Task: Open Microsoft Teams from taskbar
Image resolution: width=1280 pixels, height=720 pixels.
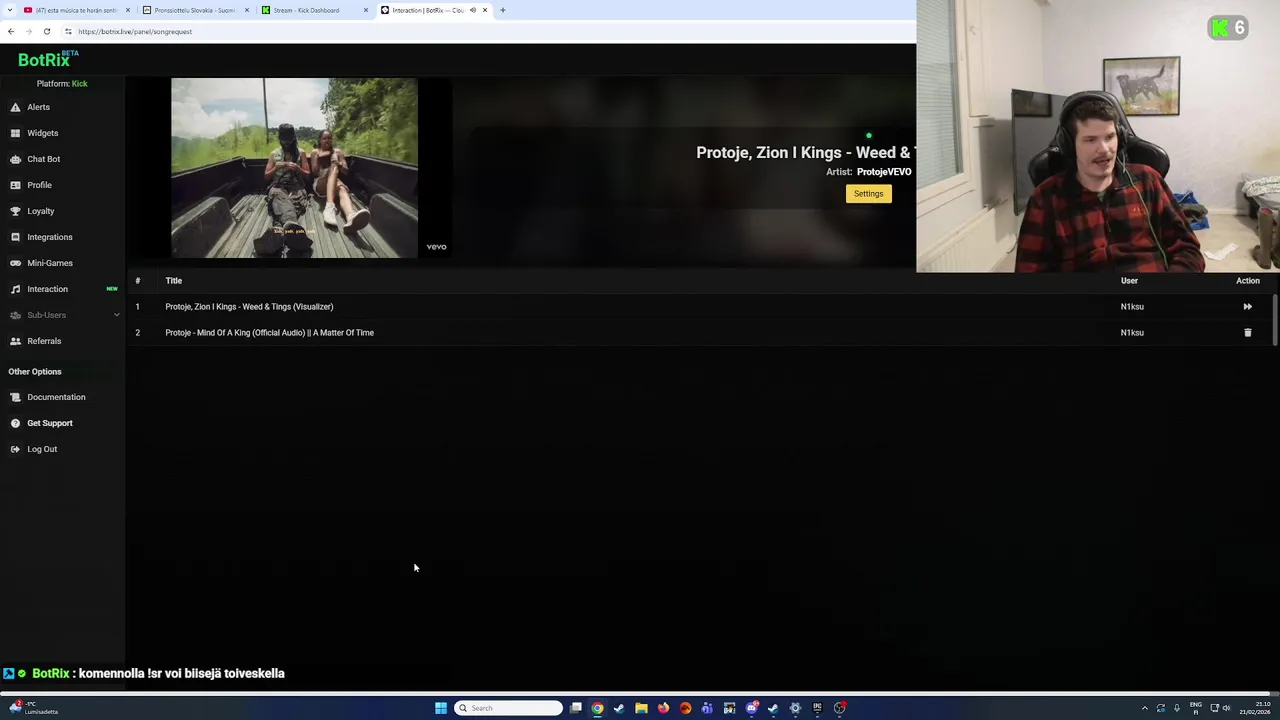Action: (x=707, y=708)
